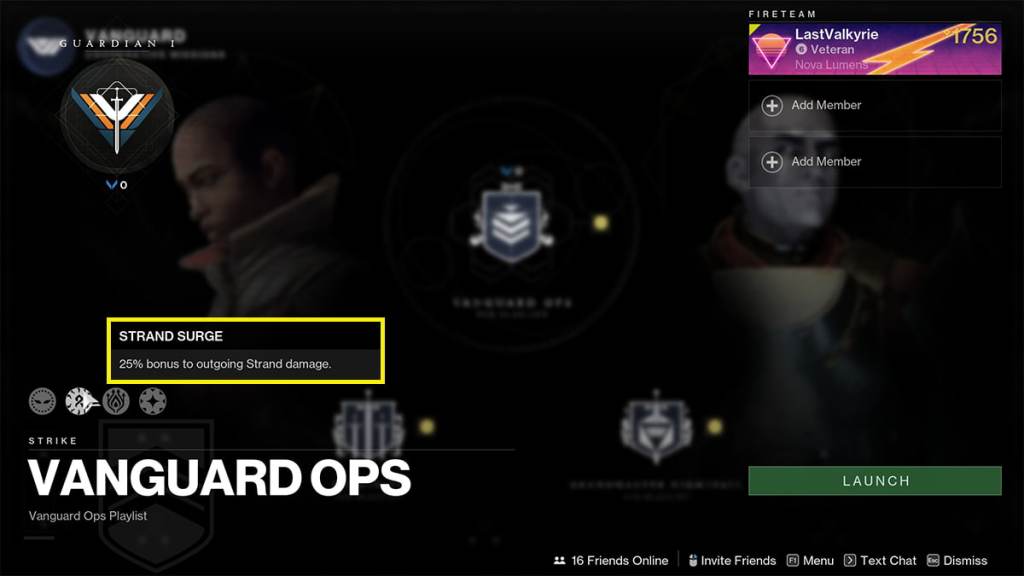Click the plus icon on first Add Member

coord(772,105)
